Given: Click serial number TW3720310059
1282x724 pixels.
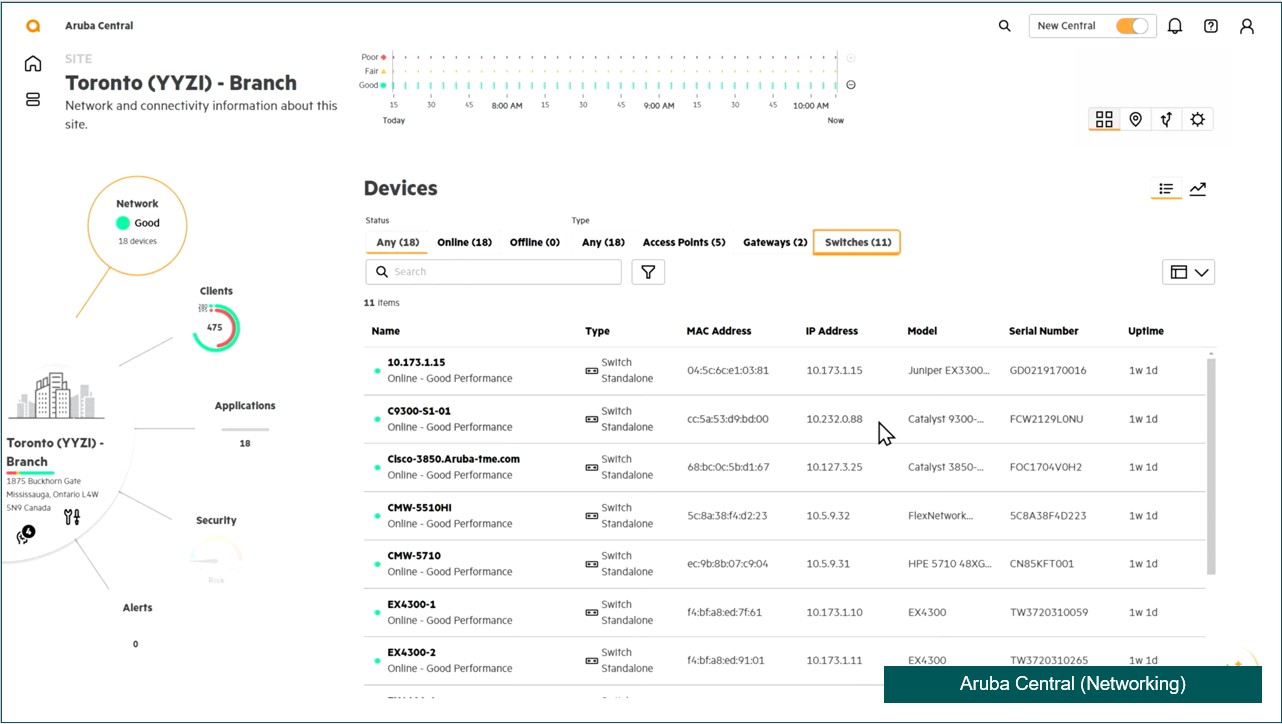Looking at the screenshot, I should point(1049,612).
